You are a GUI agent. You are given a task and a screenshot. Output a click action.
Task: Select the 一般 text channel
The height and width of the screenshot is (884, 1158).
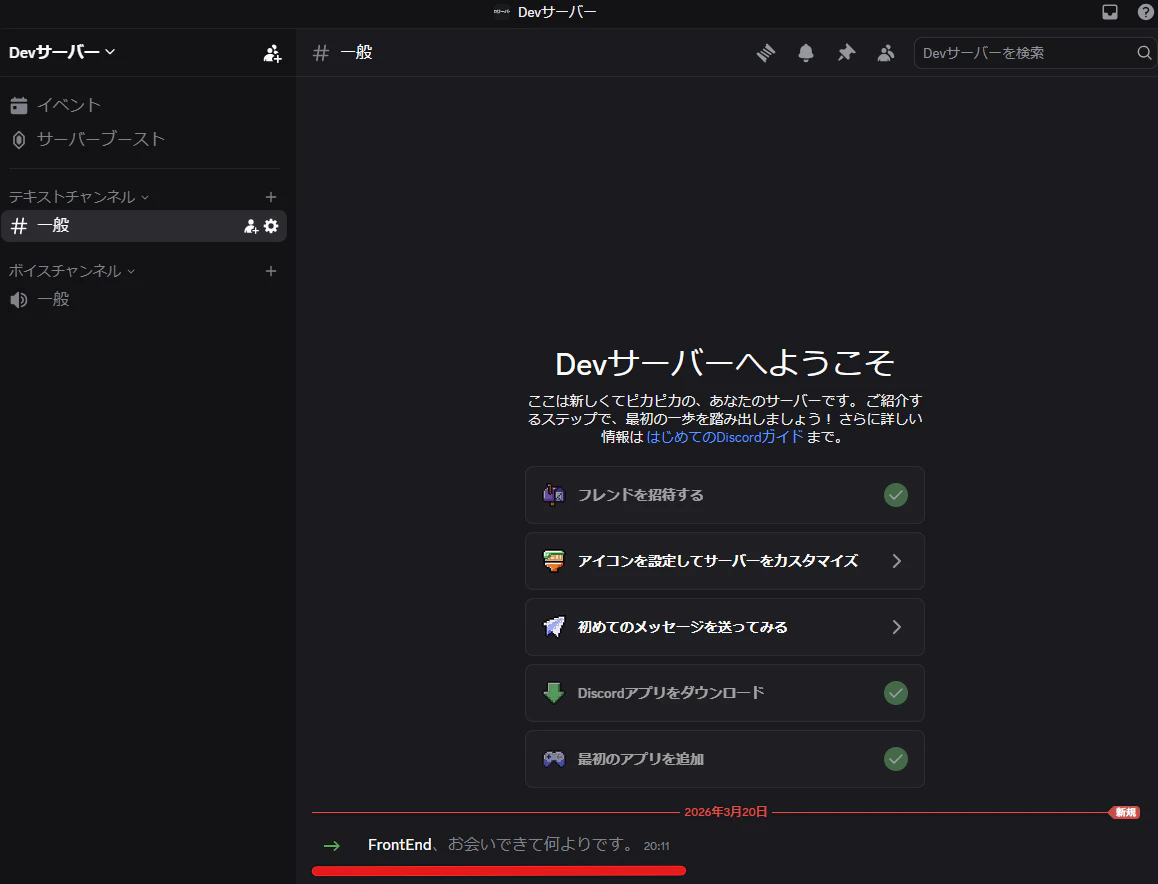tap(144, 226)
